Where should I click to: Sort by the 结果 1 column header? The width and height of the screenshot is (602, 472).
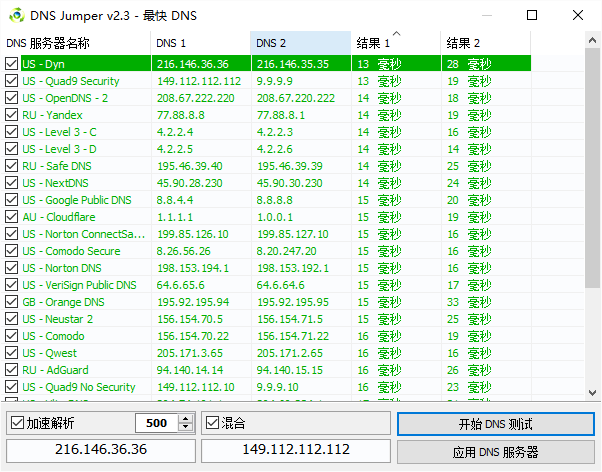pos(396,43)
